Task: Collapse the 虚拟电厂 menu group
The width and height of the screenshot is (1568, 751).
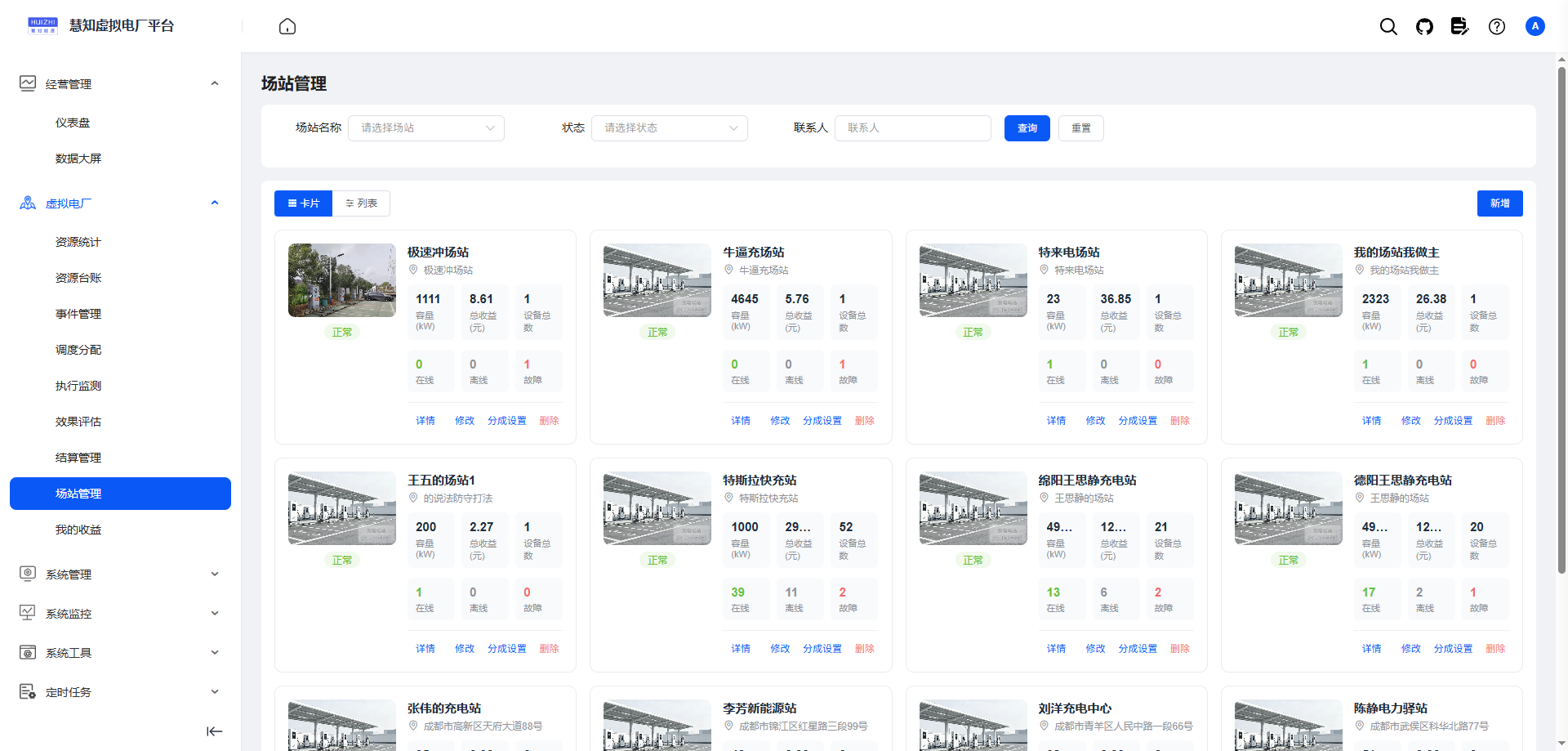Action: [x=215, y=203]
